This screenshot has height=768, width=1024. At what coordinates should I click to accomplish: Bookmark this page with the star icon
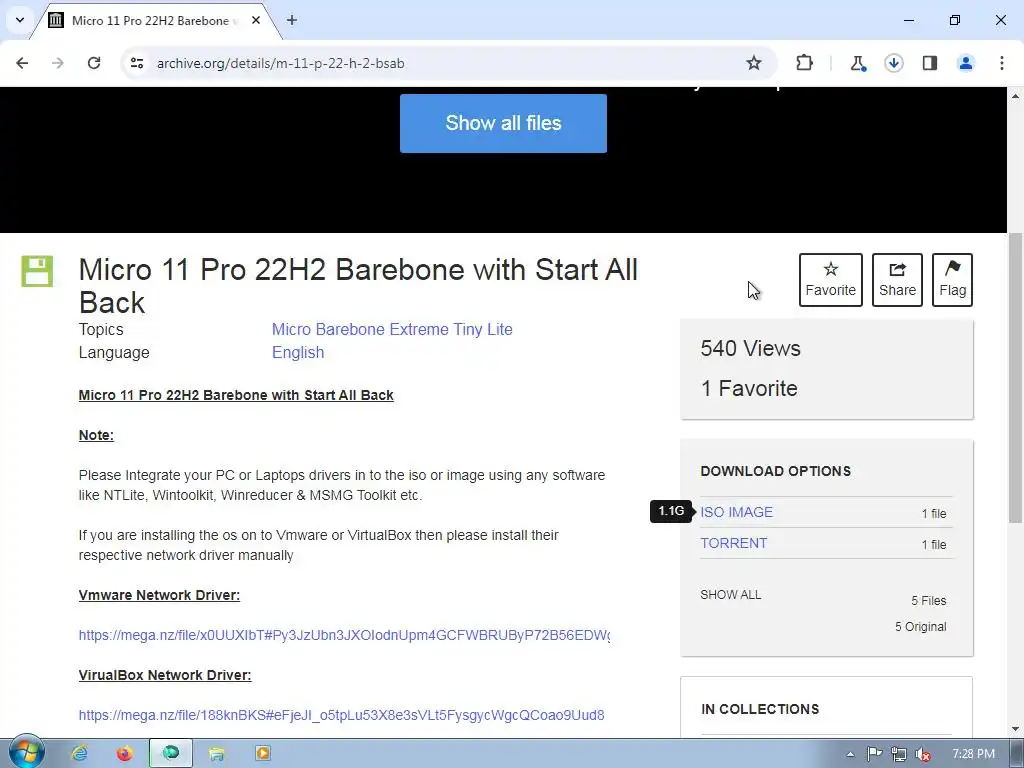coord(754,63)
